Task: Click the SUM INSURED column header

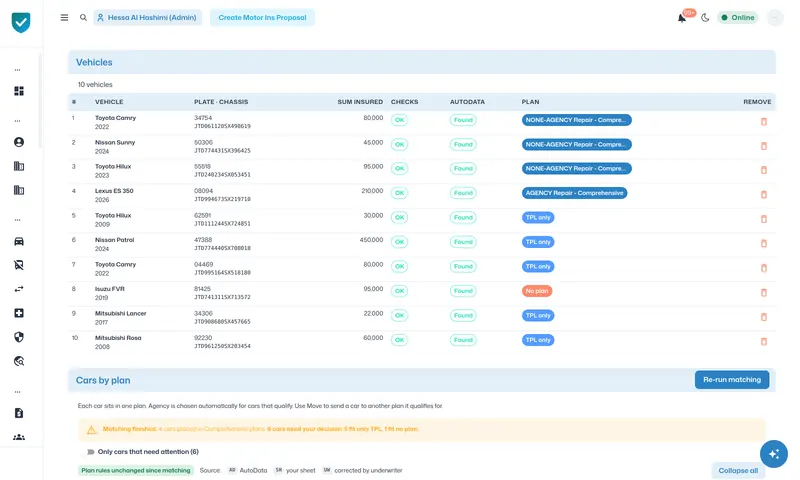Action: pyautogui.click(x=360, y=102)
